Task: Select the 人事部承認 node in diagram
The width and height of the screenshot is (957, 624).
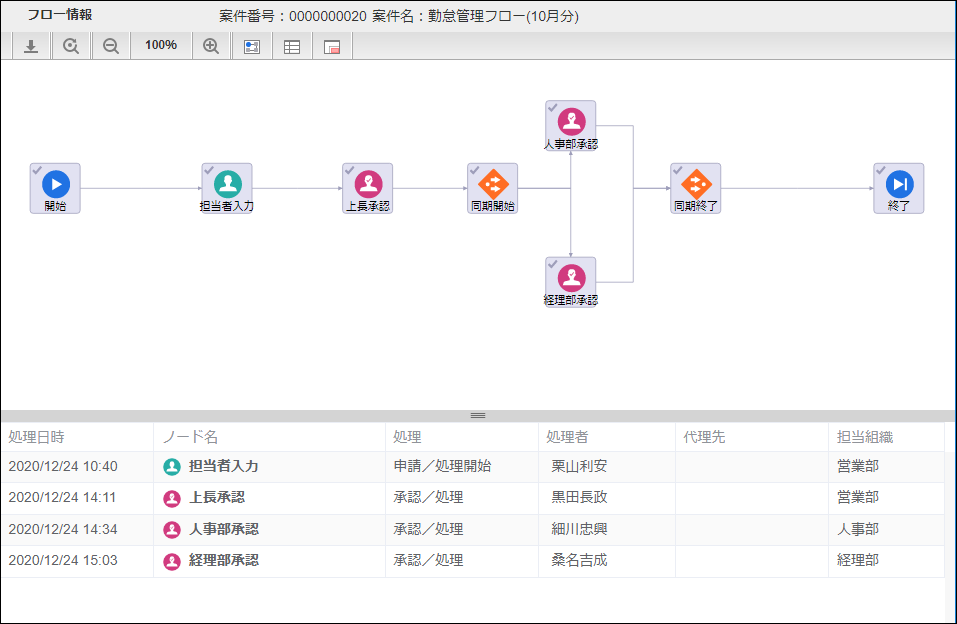Action: (571, 126)
